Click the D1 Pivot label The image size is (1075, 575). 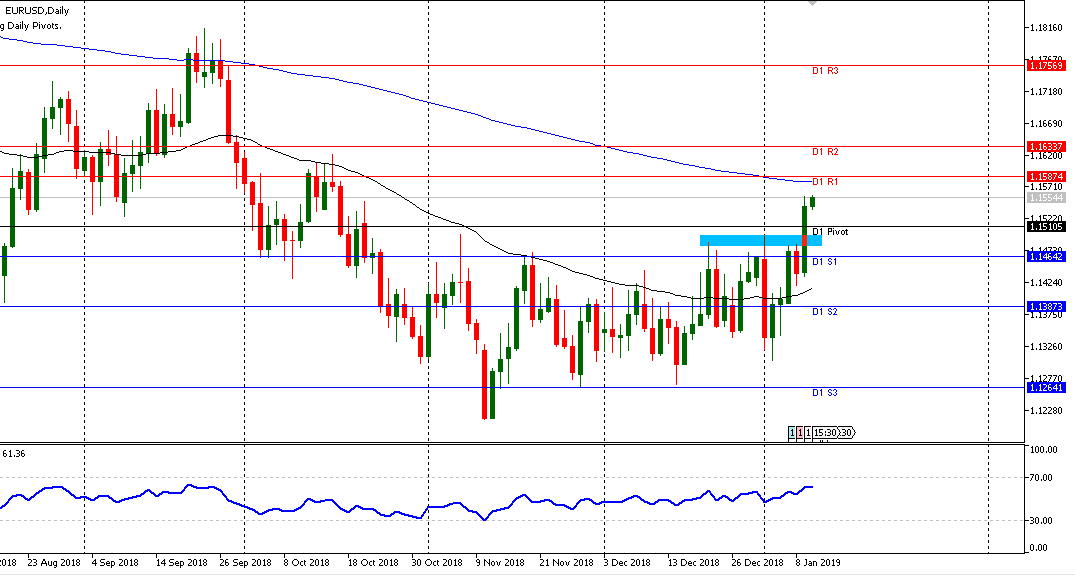coord(830,232)
